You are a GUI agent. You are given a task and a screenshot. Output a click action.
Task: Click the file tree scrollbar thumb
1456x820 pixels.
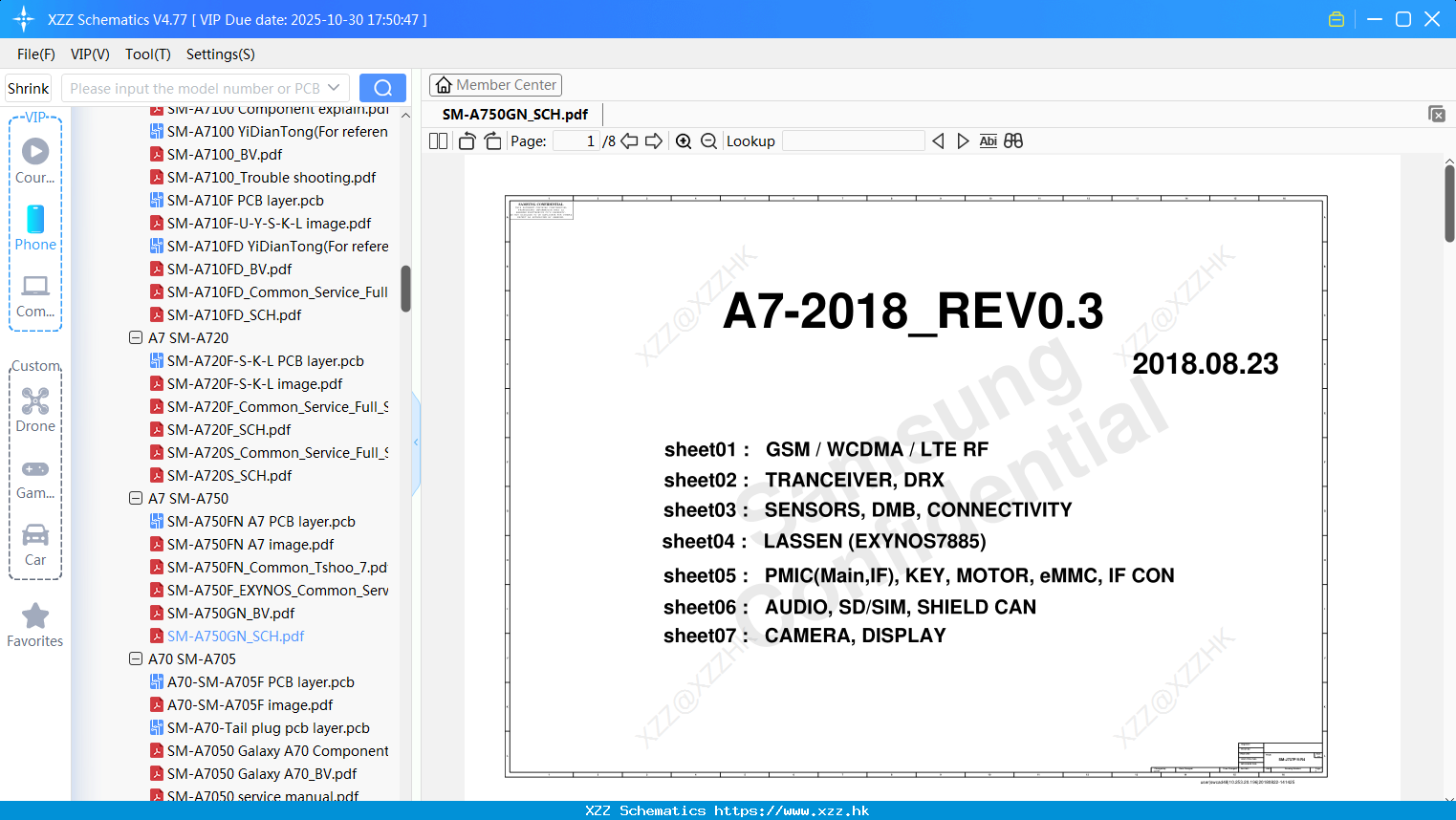coord(405,289)
